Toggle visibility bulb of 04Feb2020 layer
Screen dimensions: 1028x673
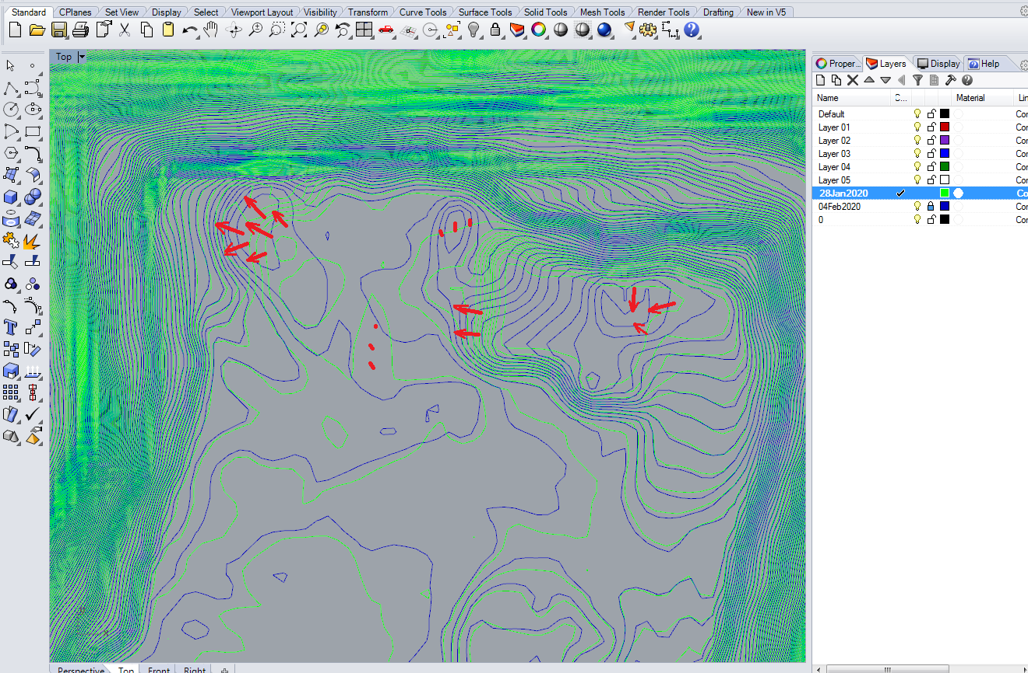point(917,206)
